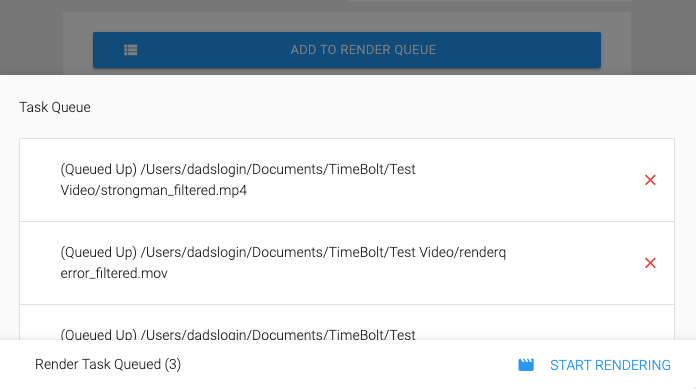This screenshot has height=389, width=696.
Task: Click the Add To Render Queue label
Action: pyautogui.click(x=363, y=50)
